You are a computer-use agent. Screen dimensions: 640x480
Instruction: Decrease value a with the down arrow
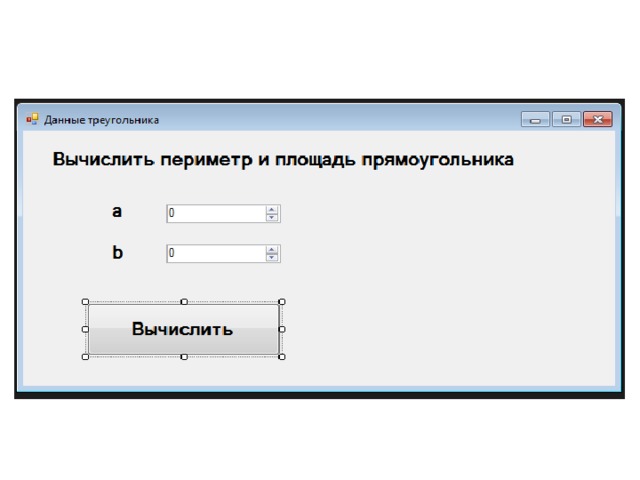coord(272,217)
